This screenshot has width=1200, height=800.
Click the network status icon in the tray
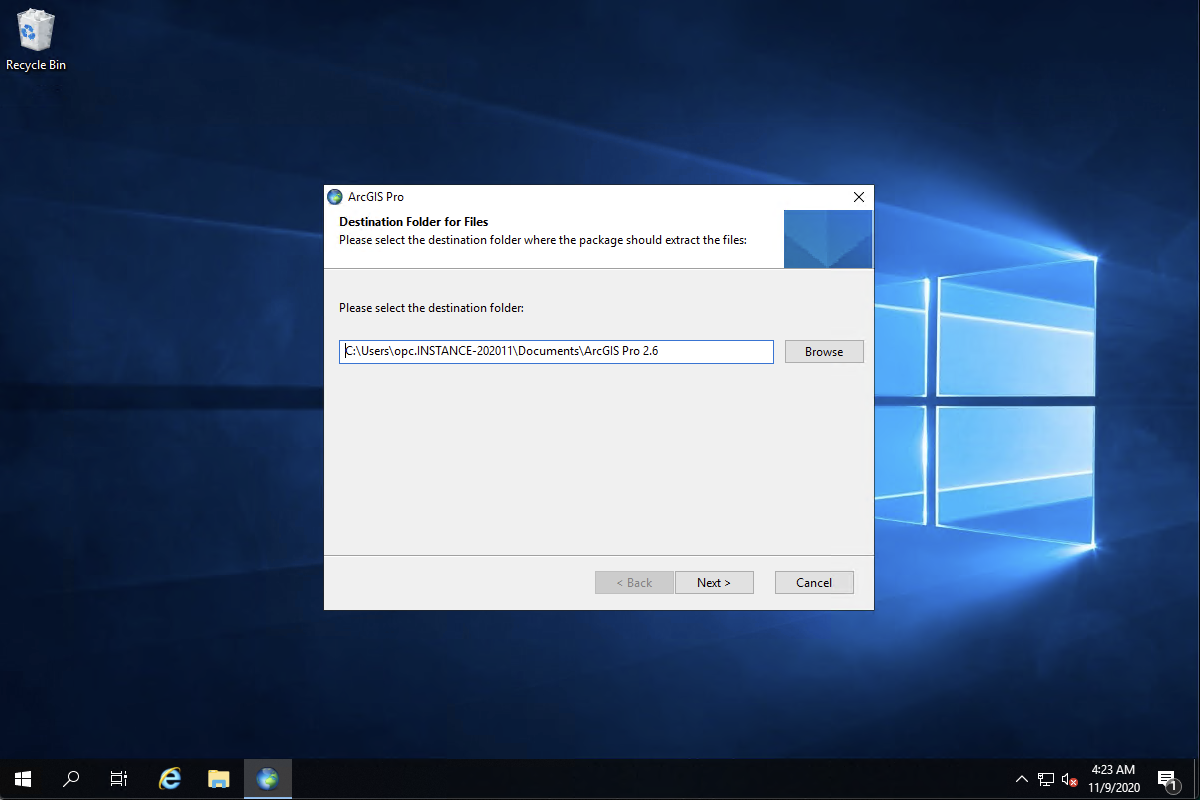(1045, 778)
